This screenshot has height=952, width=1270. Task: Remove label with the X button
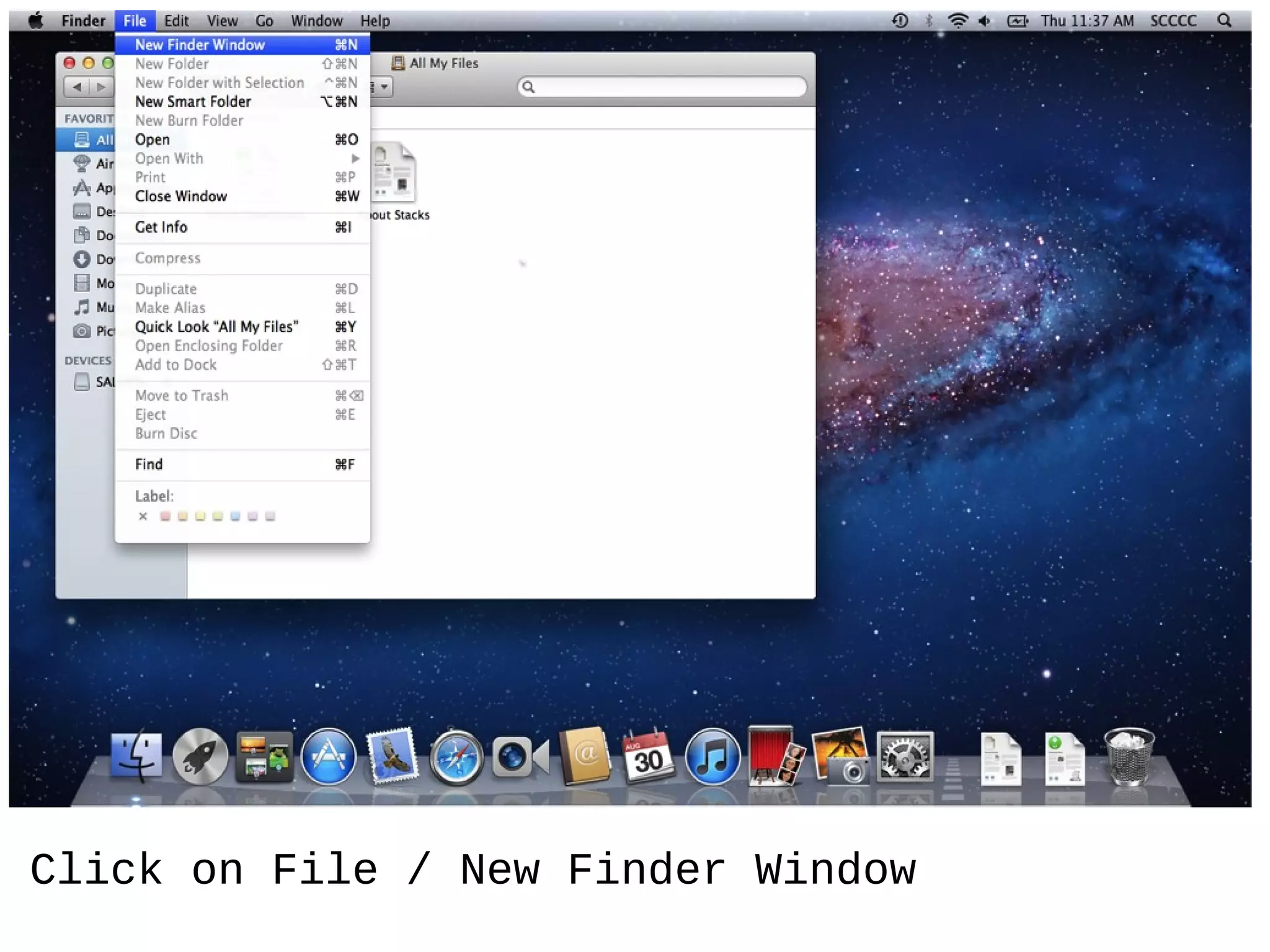click(x=143, y=516)
